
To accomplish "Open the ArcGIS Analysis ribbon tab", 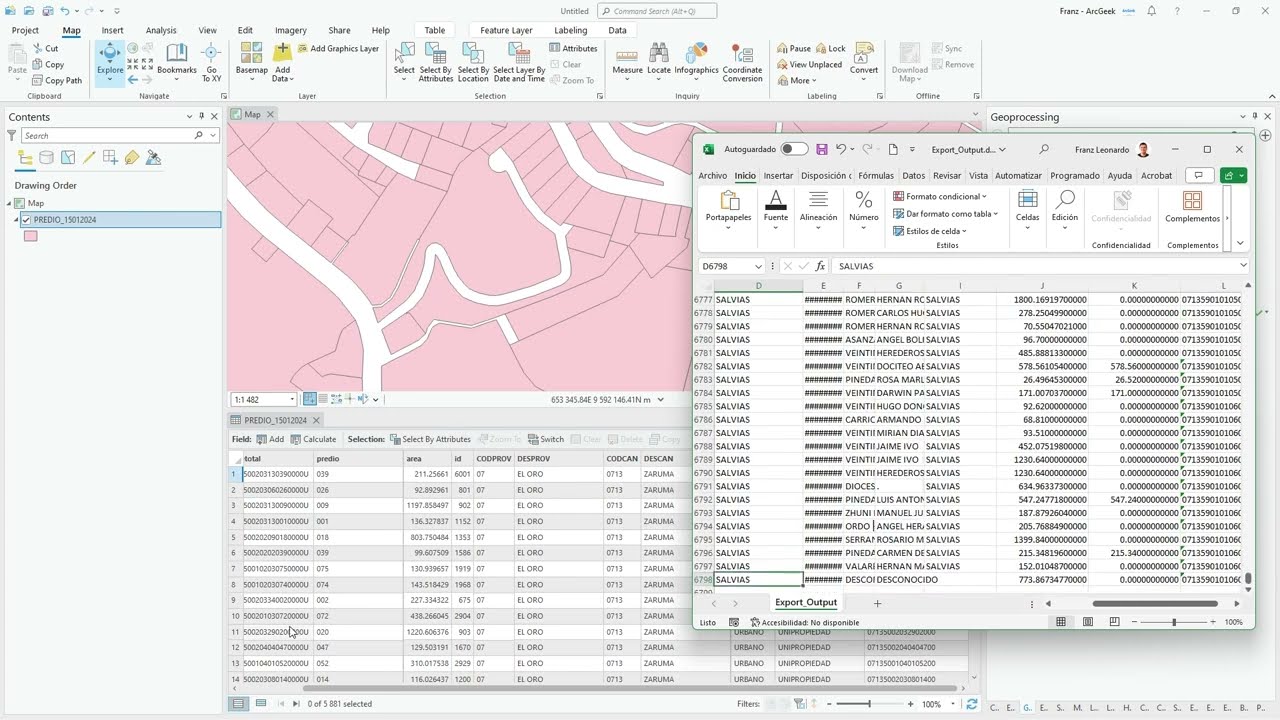I will click(161, 30).
